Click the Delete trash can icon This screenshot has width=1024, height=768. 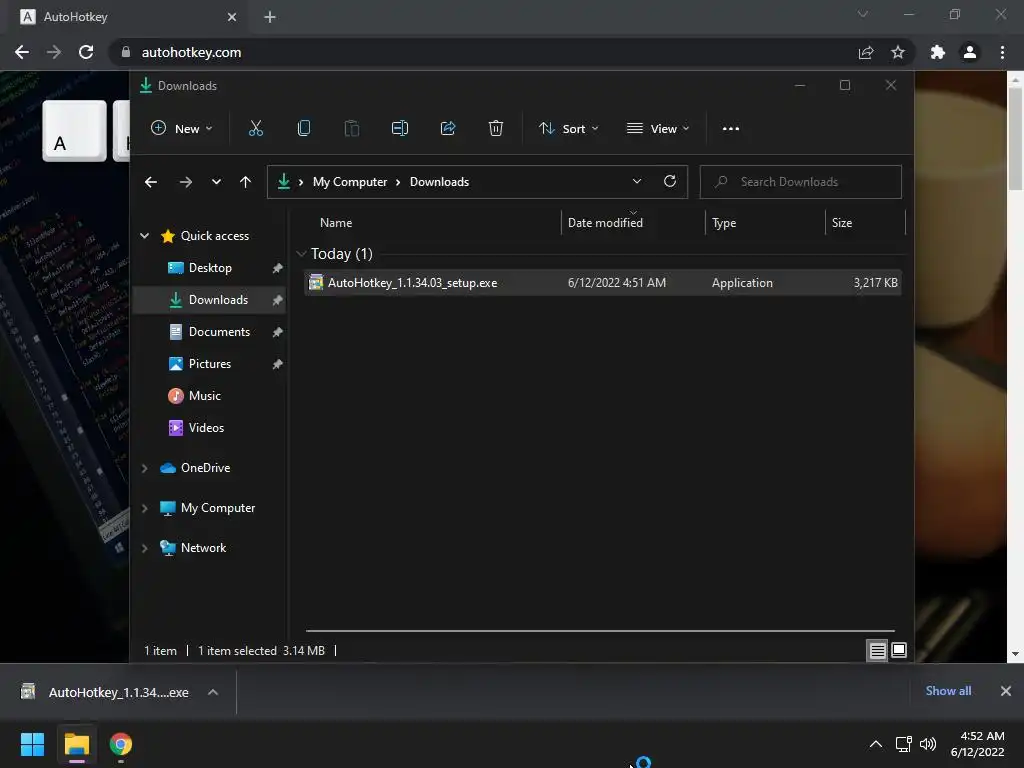pyautogui.click(x=496, y=129)
